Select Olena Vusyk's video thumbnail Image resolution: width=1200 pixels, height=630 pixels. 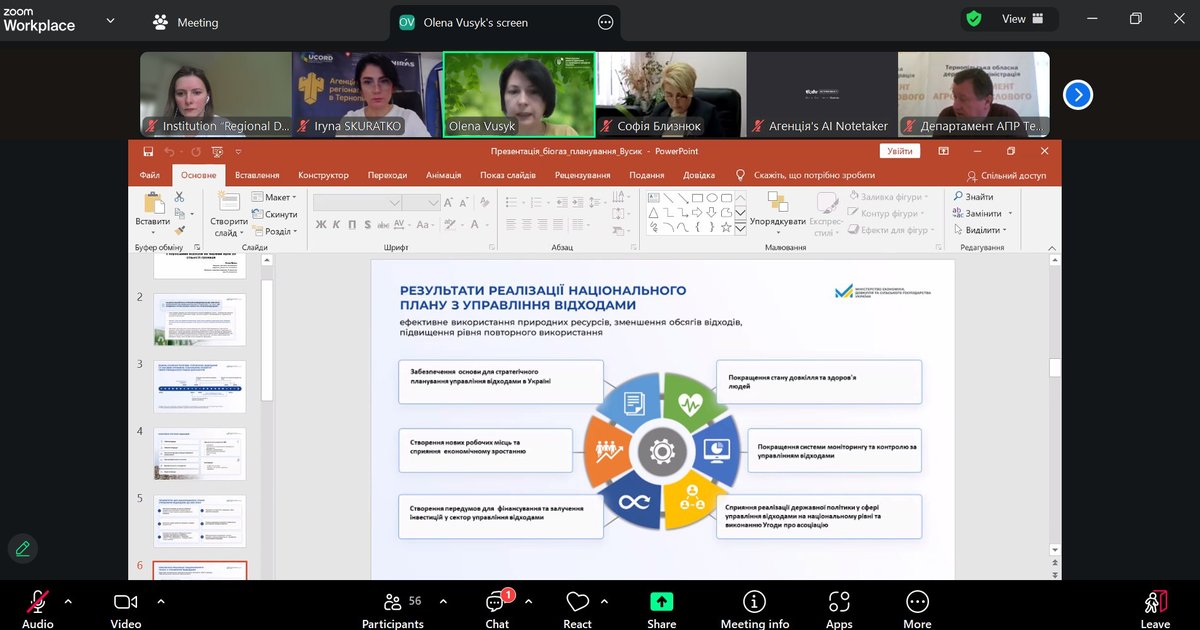coord(519,94)
